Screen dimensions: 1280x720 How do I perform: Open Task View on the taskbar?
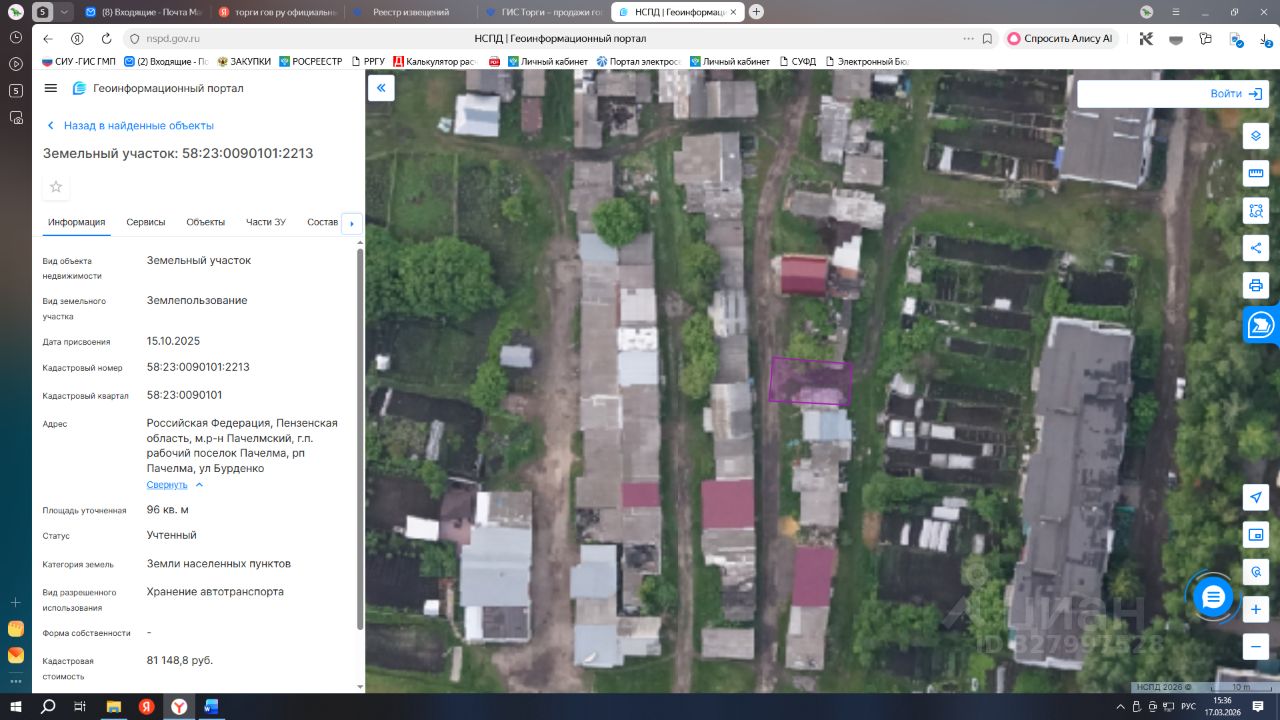pos(80,706)
